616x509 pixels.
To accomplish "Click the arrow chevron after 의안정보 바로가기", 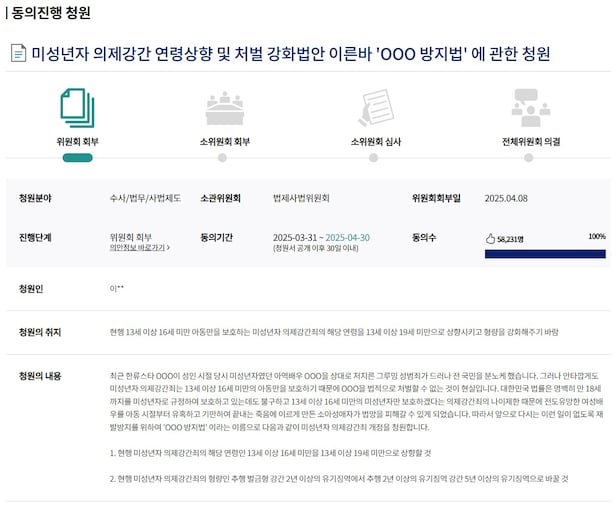I will coord(168,247).
